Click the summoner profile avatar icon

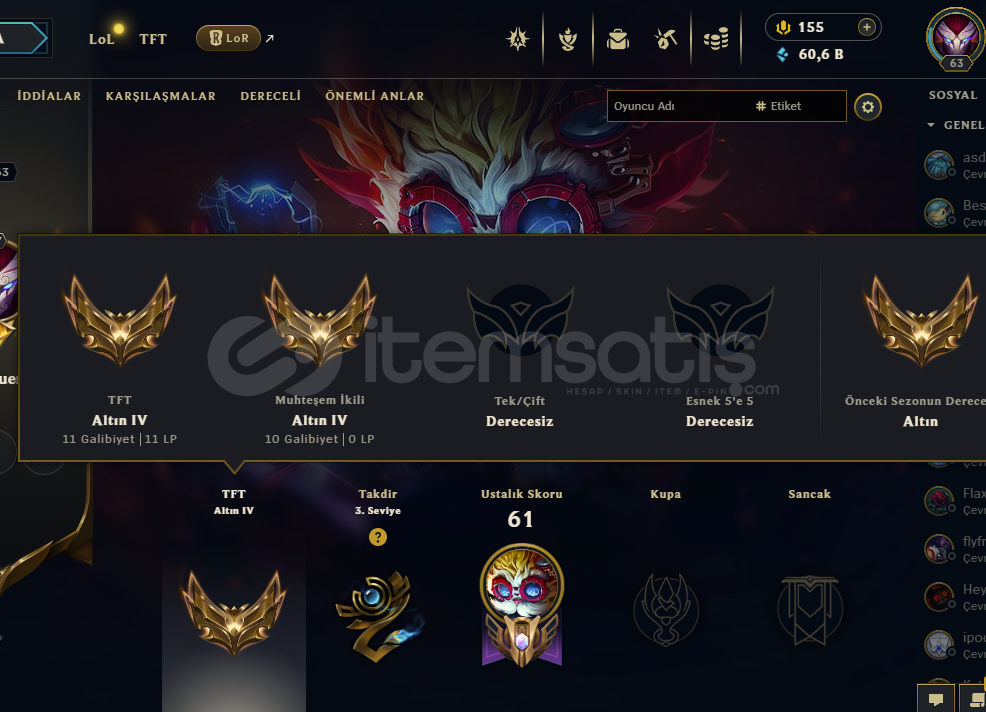(956, 36)
